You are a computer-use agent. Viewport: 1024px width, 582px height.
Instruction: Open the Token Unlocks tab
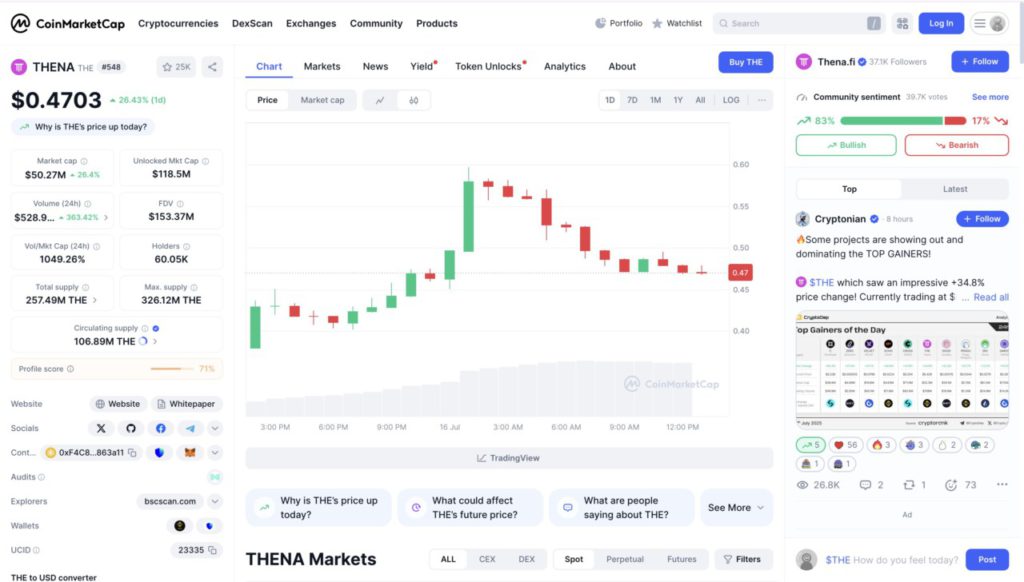(490, 66)
